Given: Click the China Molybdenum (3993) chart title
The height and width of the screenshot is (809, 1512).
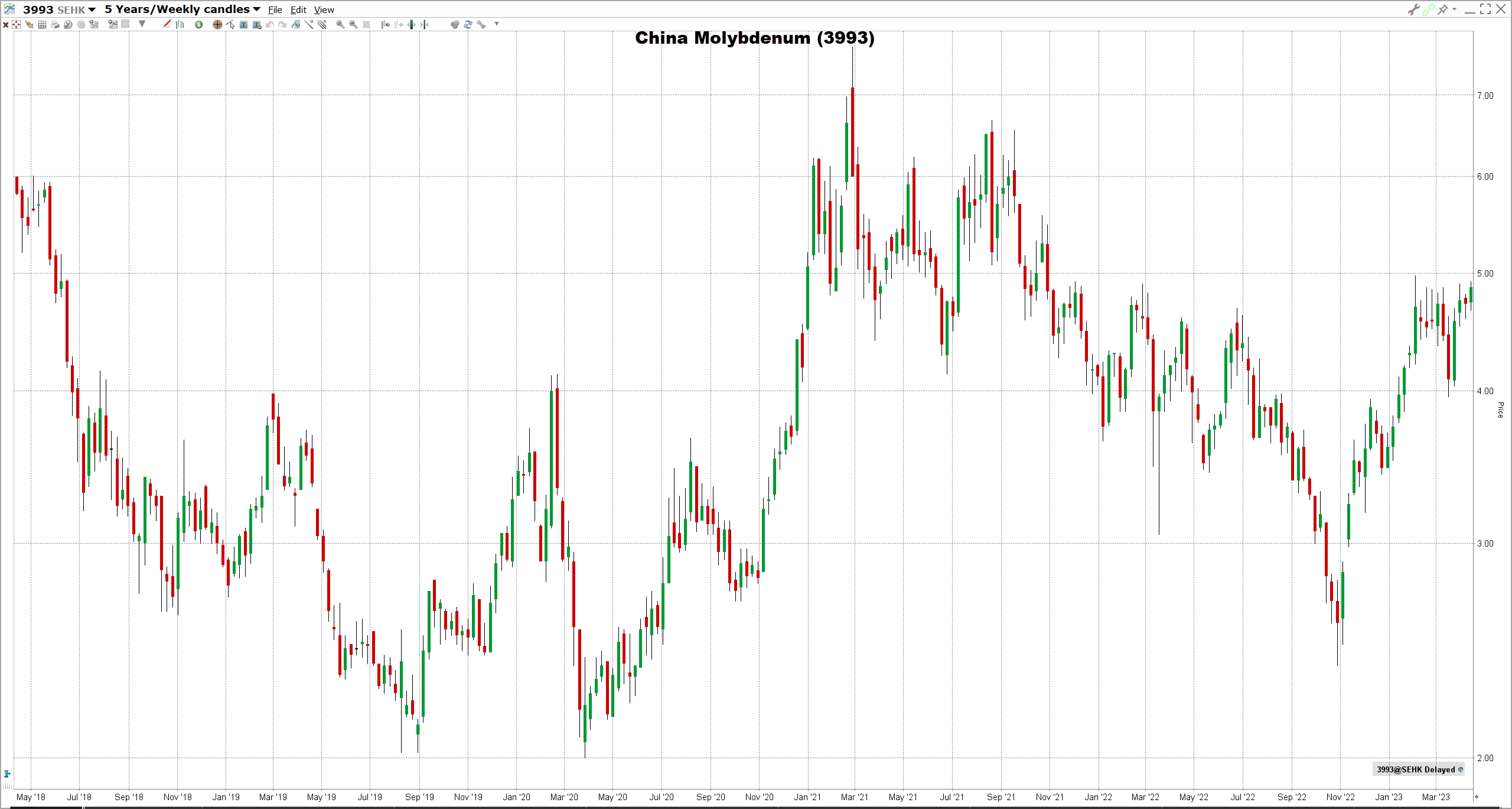Looking at the screenshot, I should pyautogui.click(x=755, y=38).
